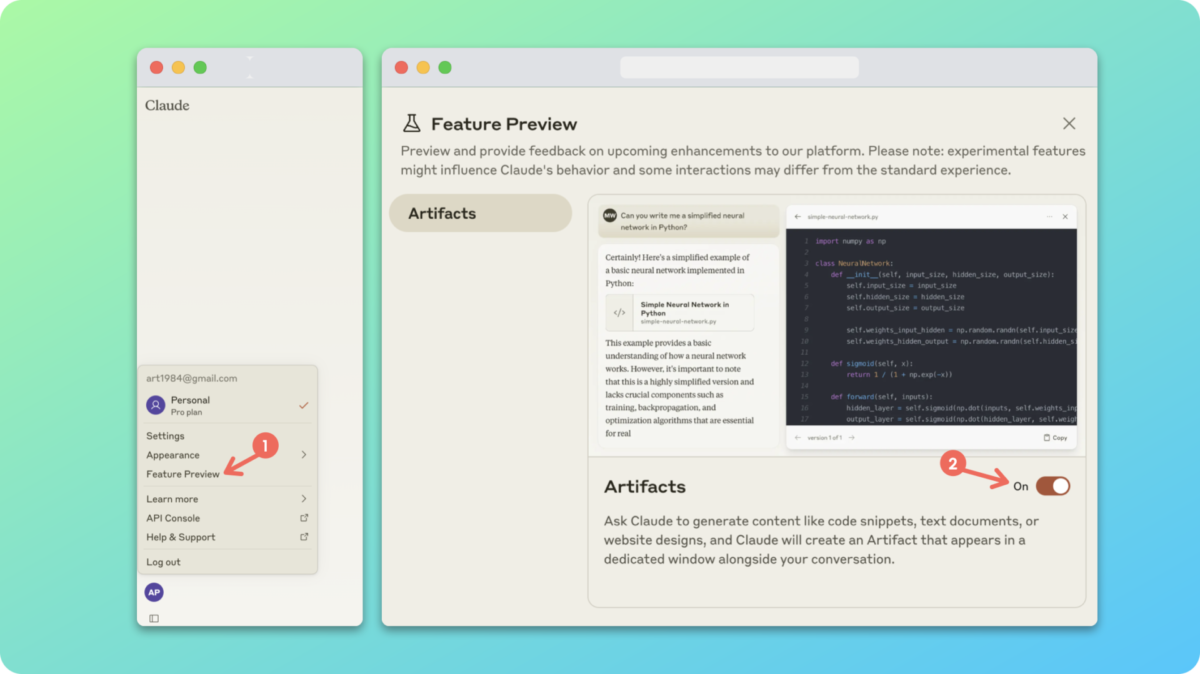
Task: Toggle the sidebar panel icon
Action: pos(154,618)
